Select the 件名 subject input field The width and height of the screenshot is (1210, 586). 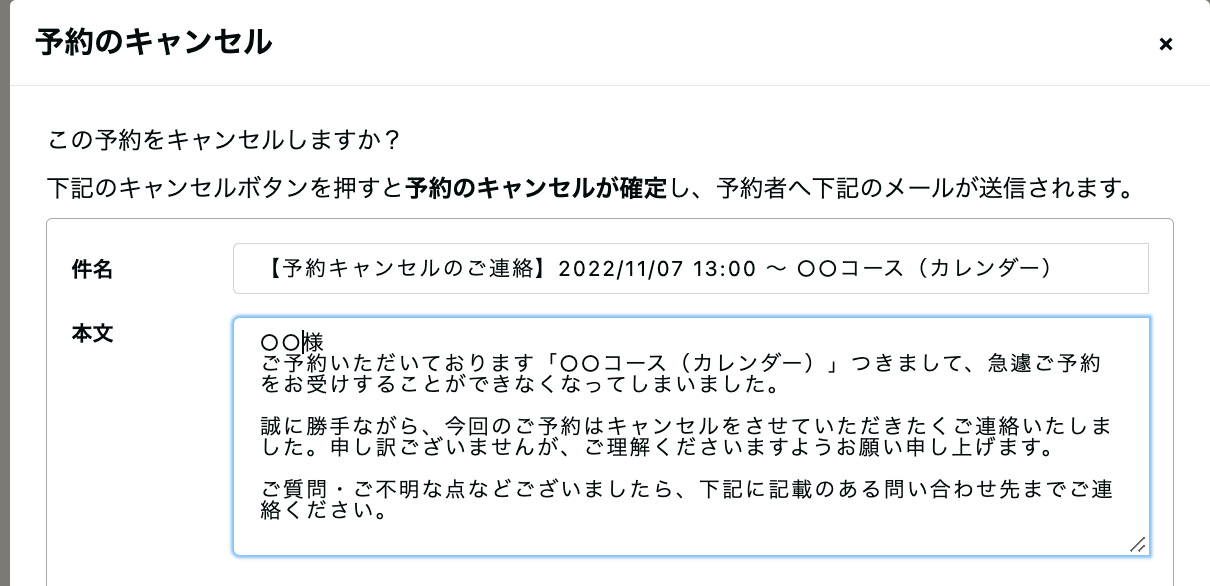(x=690, y=268)
